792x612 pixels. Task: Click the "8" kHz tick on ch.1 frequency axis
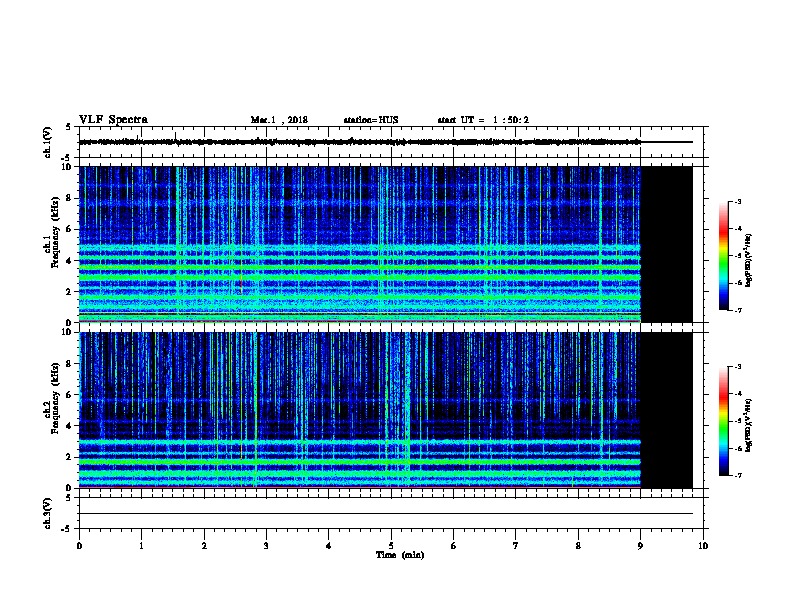pyautogui.click(x=69, y=198)
